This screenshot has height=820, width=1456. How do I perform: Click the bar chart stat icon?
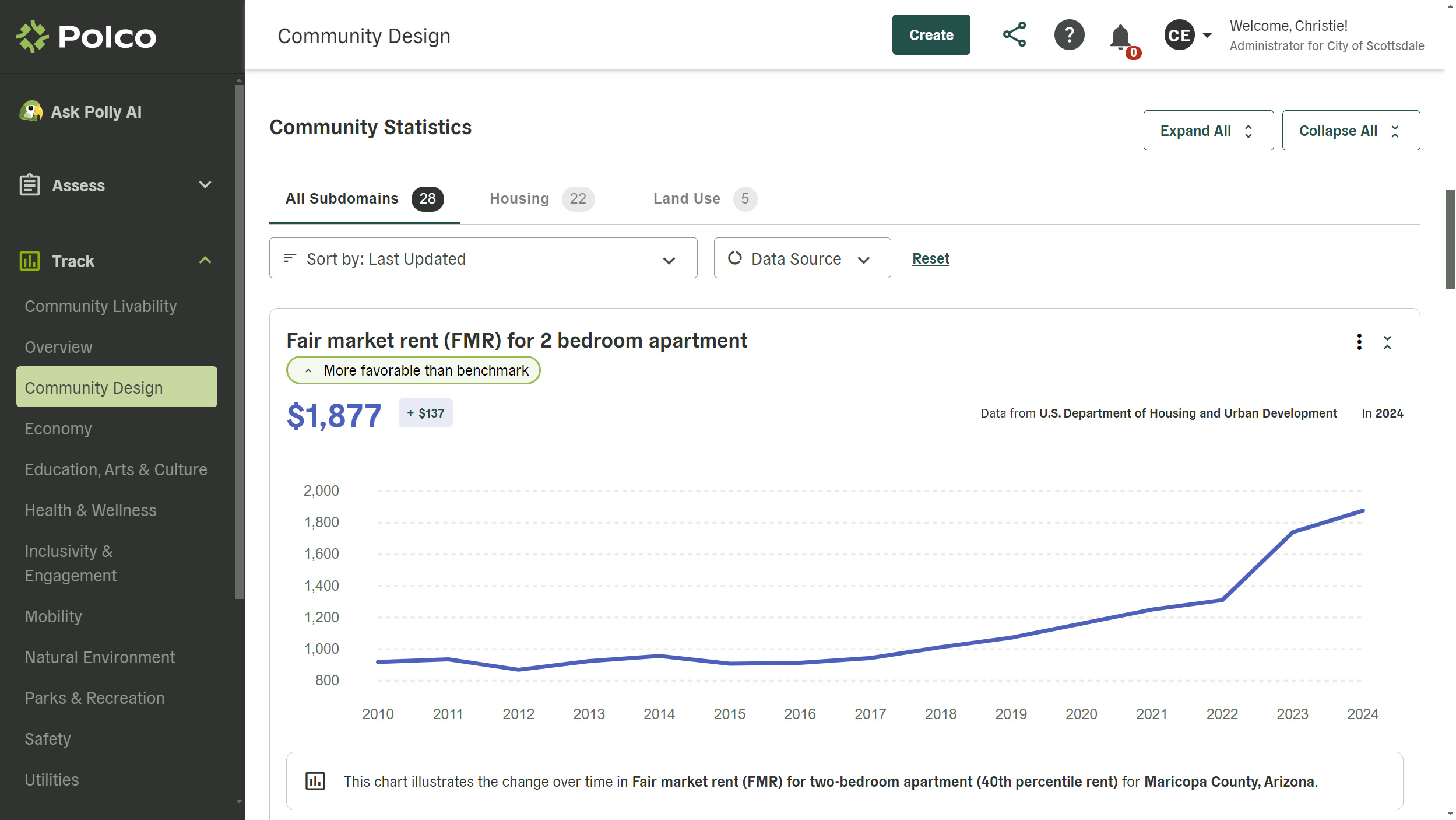[x=315, y=781]
